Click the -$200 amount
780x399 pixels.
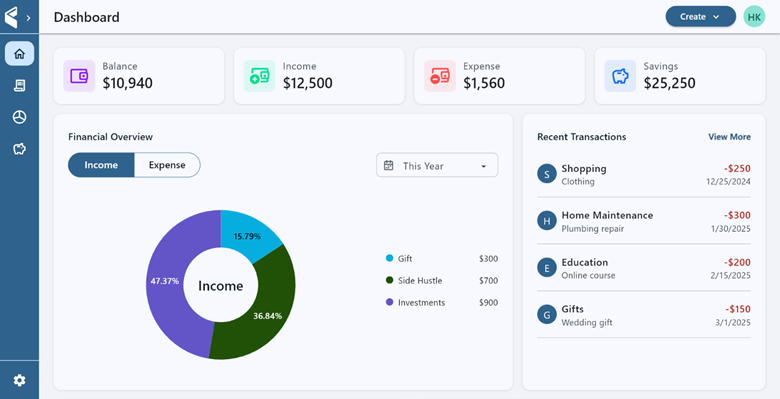737,262
